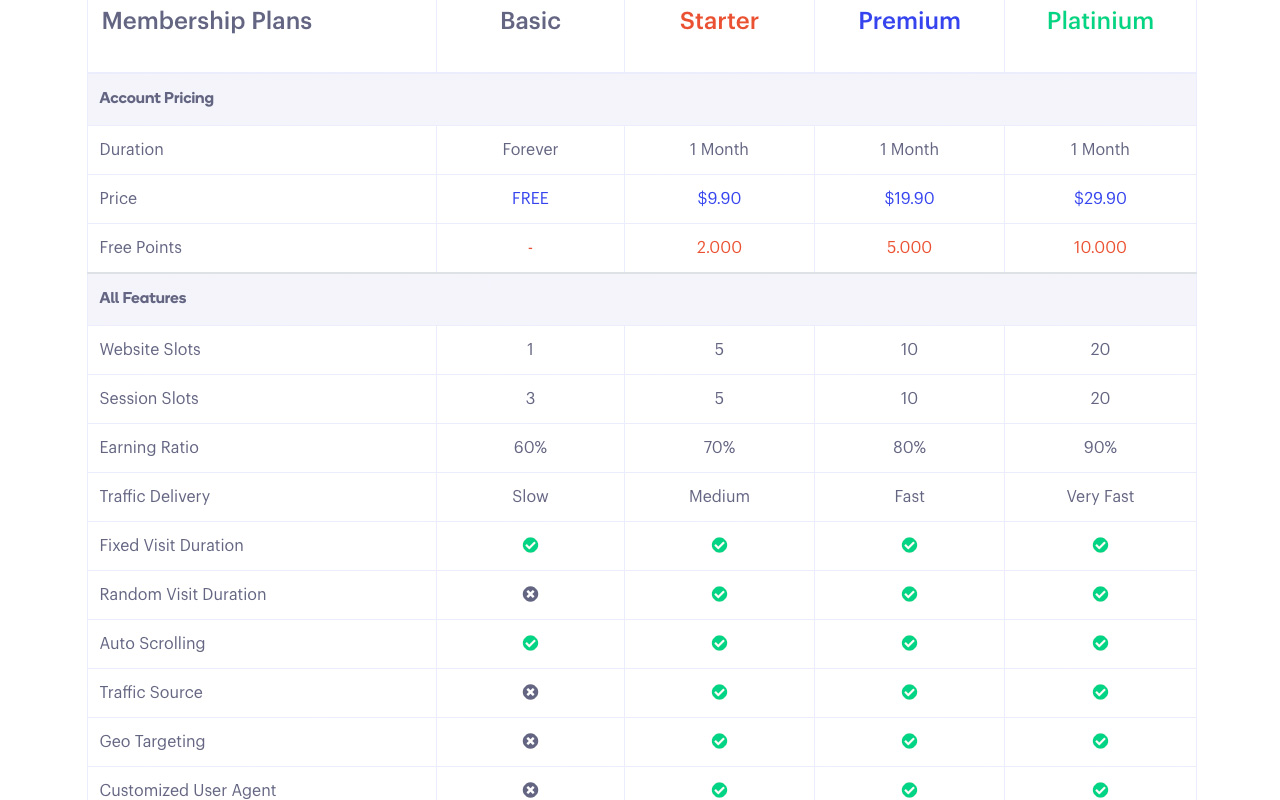Image resolution: width=1280 pixels, height=800 pixels.
Task: Click the 2.000 free points value
Action: (x=719, y=247)
